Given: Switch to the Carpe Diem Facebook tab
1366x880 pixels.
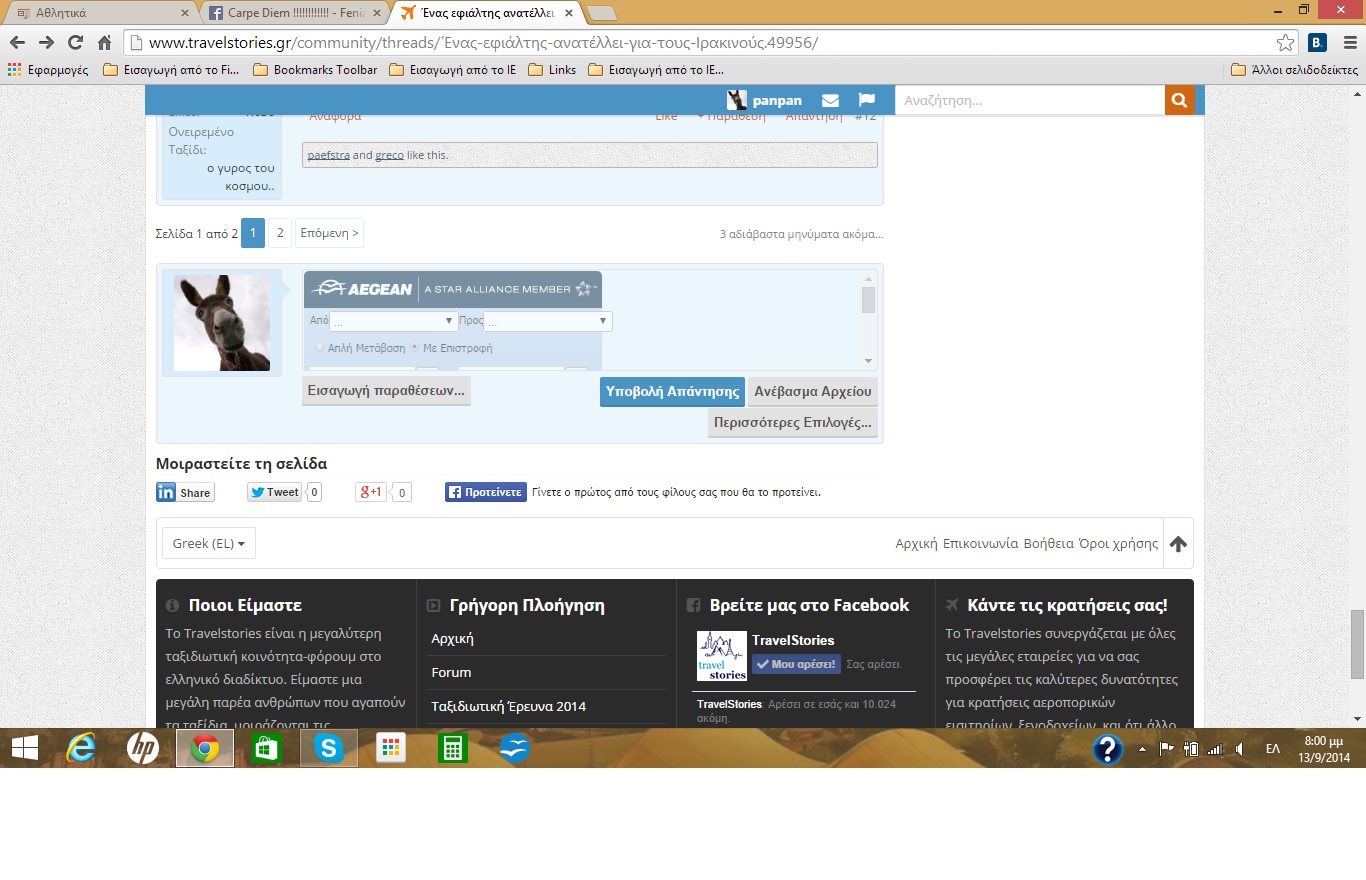Looking at the screenshot, I should click(x=293, y=13).
